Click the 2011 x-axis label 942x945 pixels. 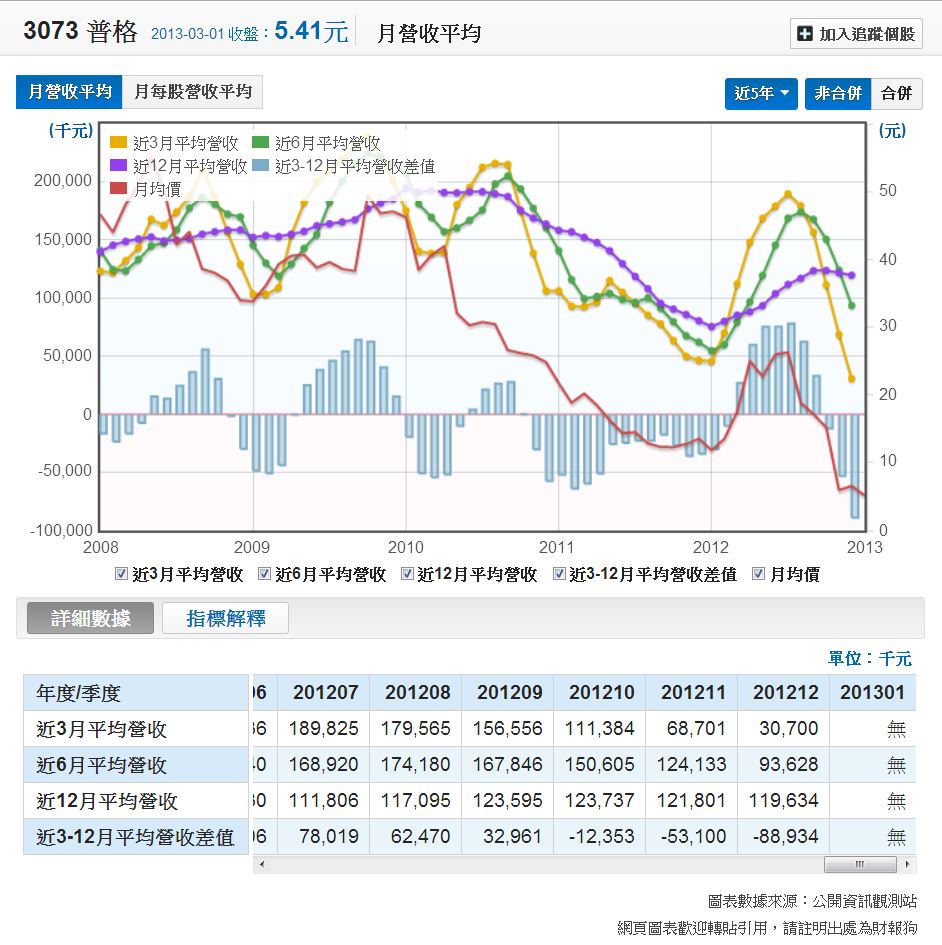(556, 547)
